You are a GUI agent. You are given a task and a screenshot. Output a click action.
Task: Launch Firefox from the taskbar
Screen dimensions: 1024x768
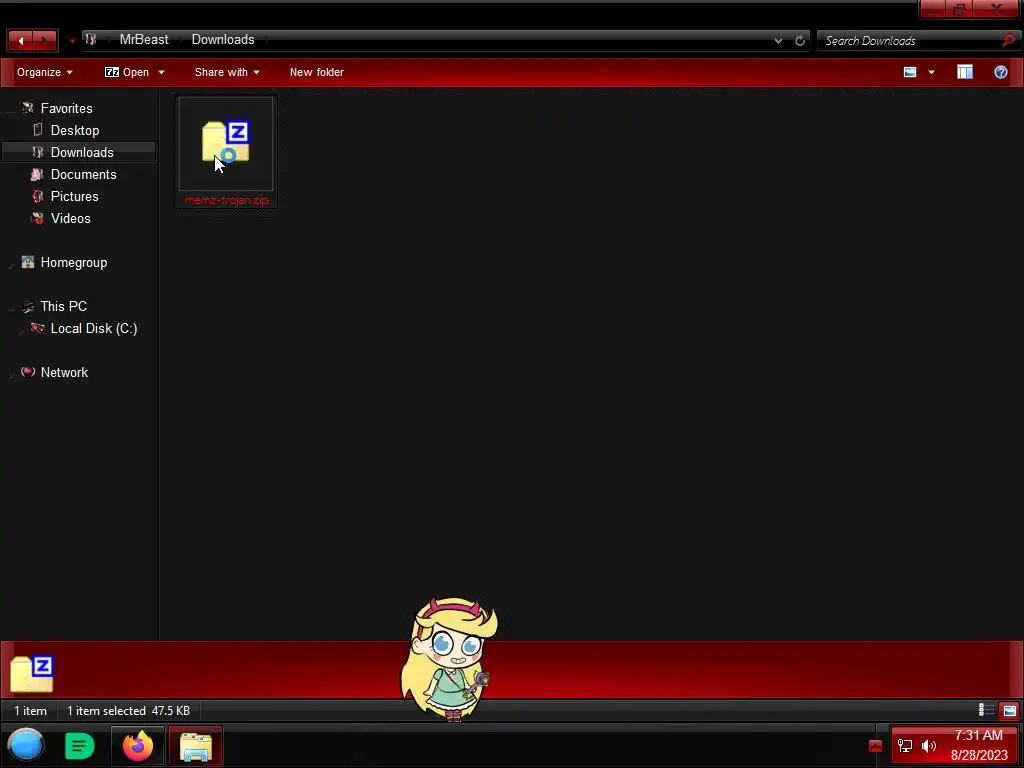138,746
